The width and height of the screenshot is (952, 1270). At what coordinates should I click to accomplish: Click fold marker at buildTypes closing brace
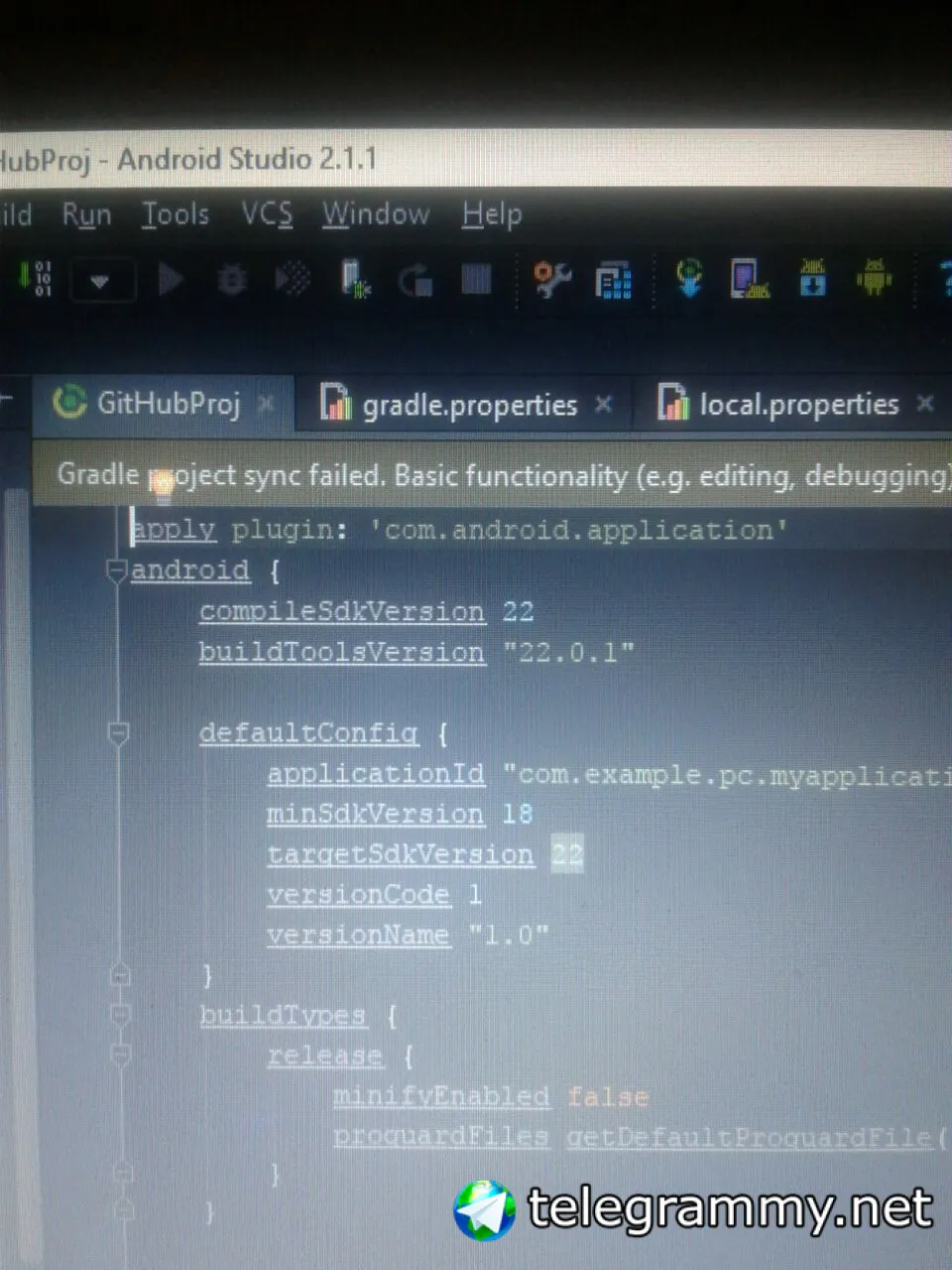[x=124, y=1210]
